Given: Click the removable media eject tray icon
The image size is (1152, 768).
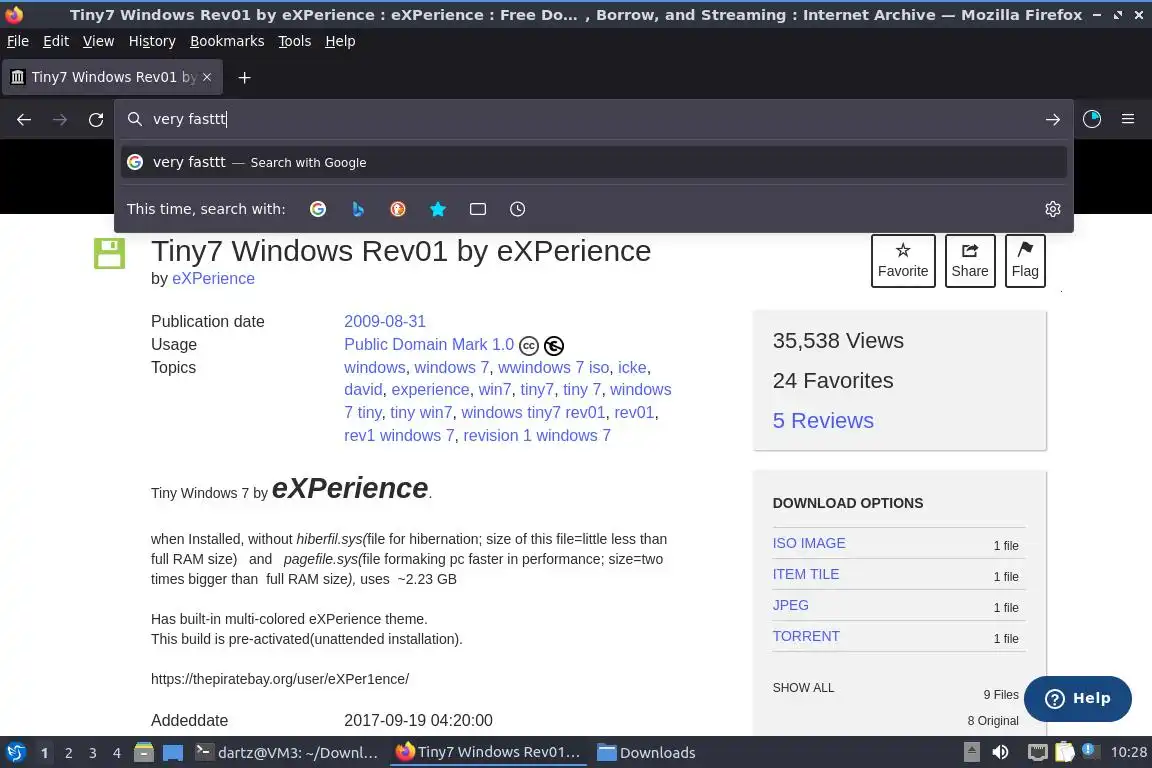Looking at the screenshot, I should click(x=972, y=753).
